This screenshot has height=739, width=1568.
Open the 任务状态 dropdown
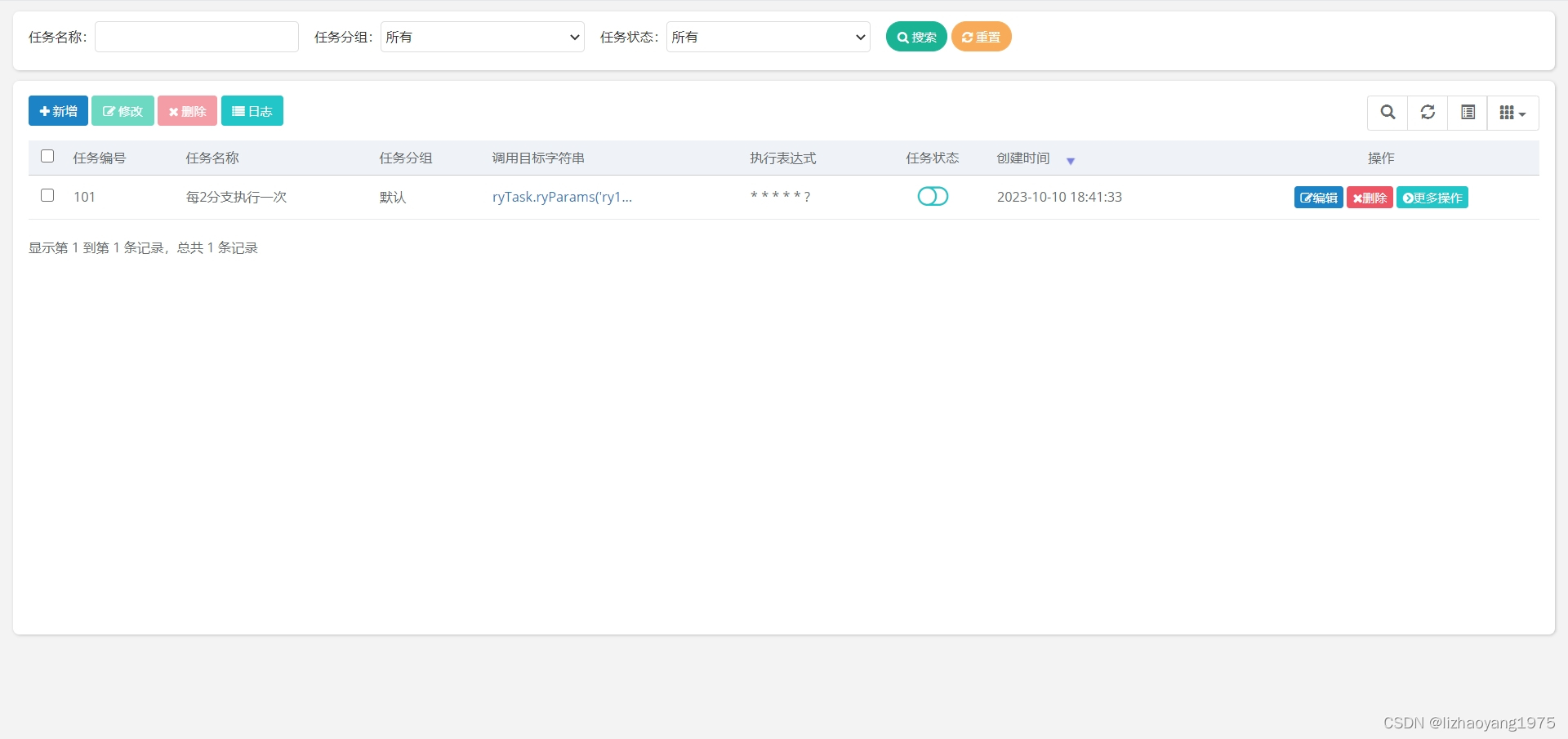[768, 37]
